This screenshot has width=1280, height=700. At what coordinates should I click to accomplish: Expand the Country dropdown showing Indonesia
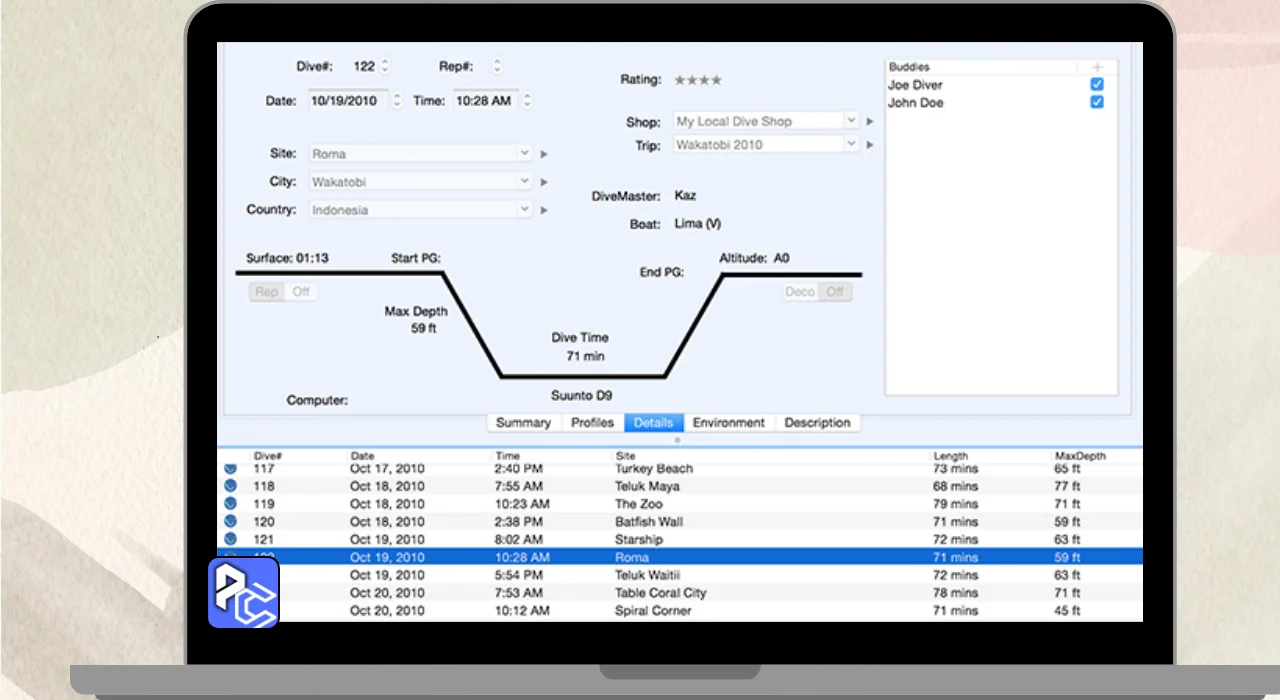coord(420,210)
